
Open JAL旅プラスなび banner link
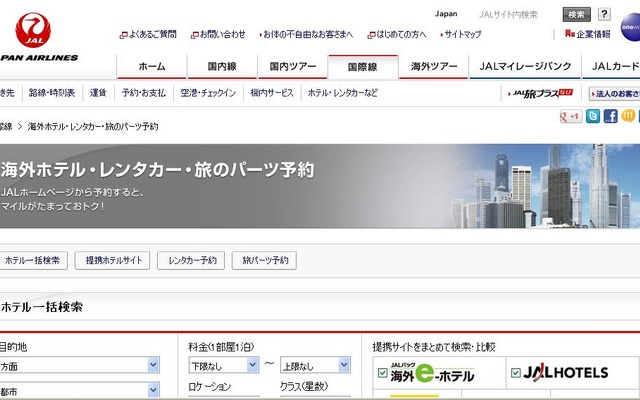pos(540,93)
